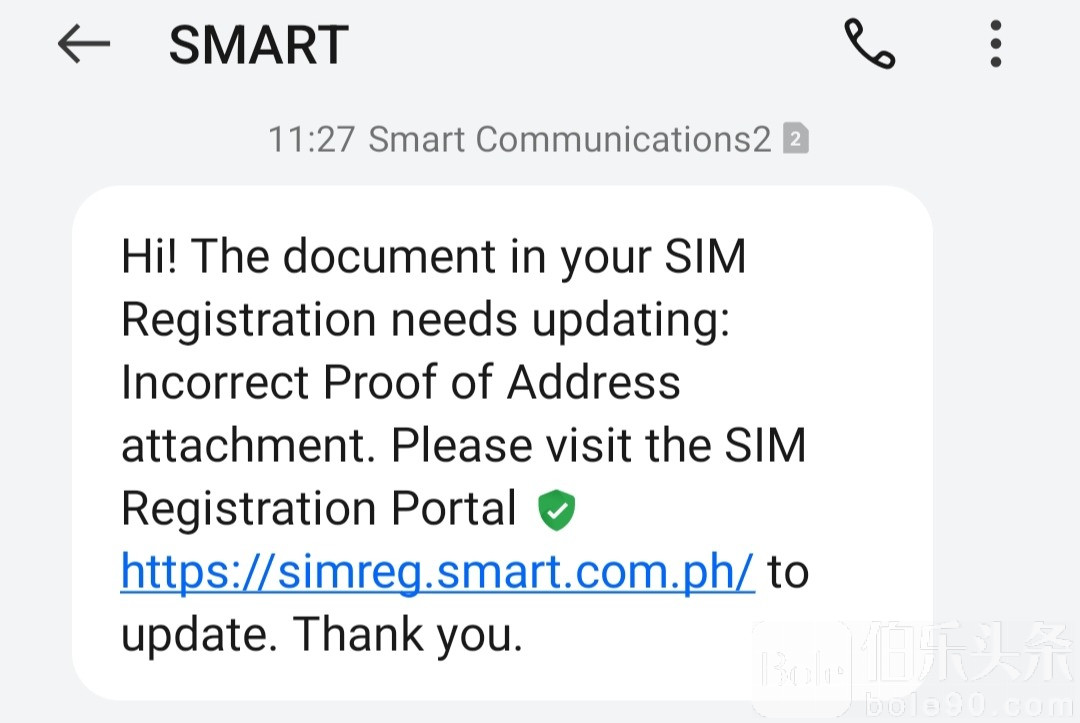This screenshot has width=1080, height=723.
Task: Click "Registration needs updating:" text
Action: coord(426,320)
